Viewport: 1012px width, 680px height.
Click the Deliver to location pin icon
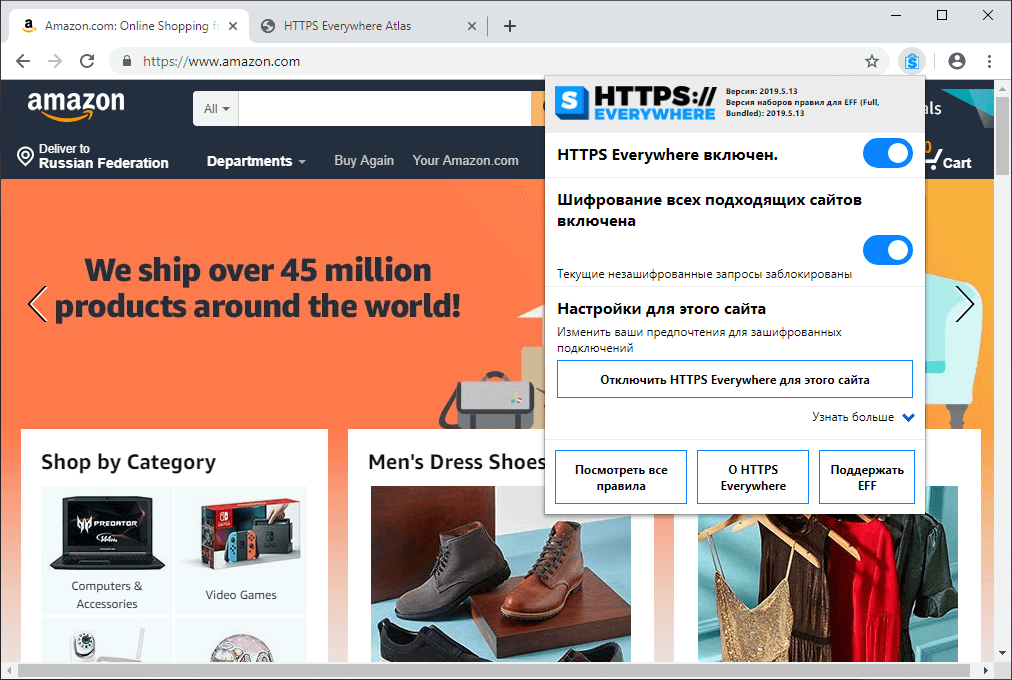[25, 156]
